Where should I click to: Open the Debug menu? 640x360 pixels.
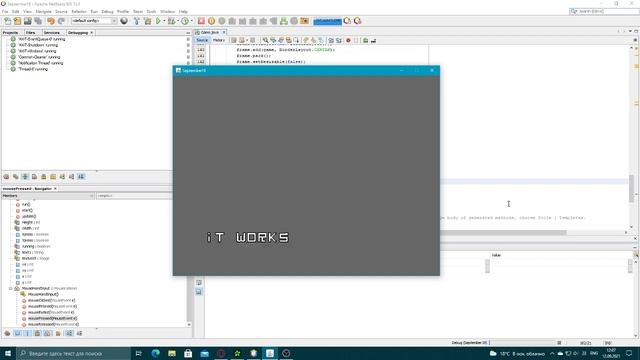pos(107,11)
